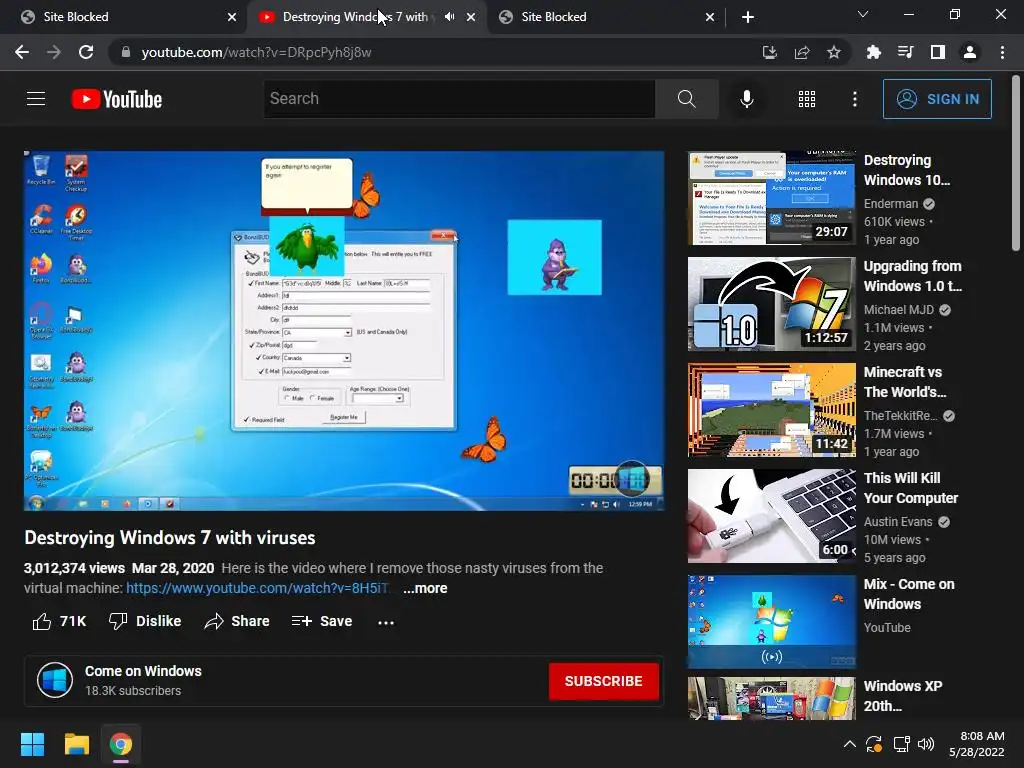
Task: Click the browser forward arrow
Action: pos(54,52)
